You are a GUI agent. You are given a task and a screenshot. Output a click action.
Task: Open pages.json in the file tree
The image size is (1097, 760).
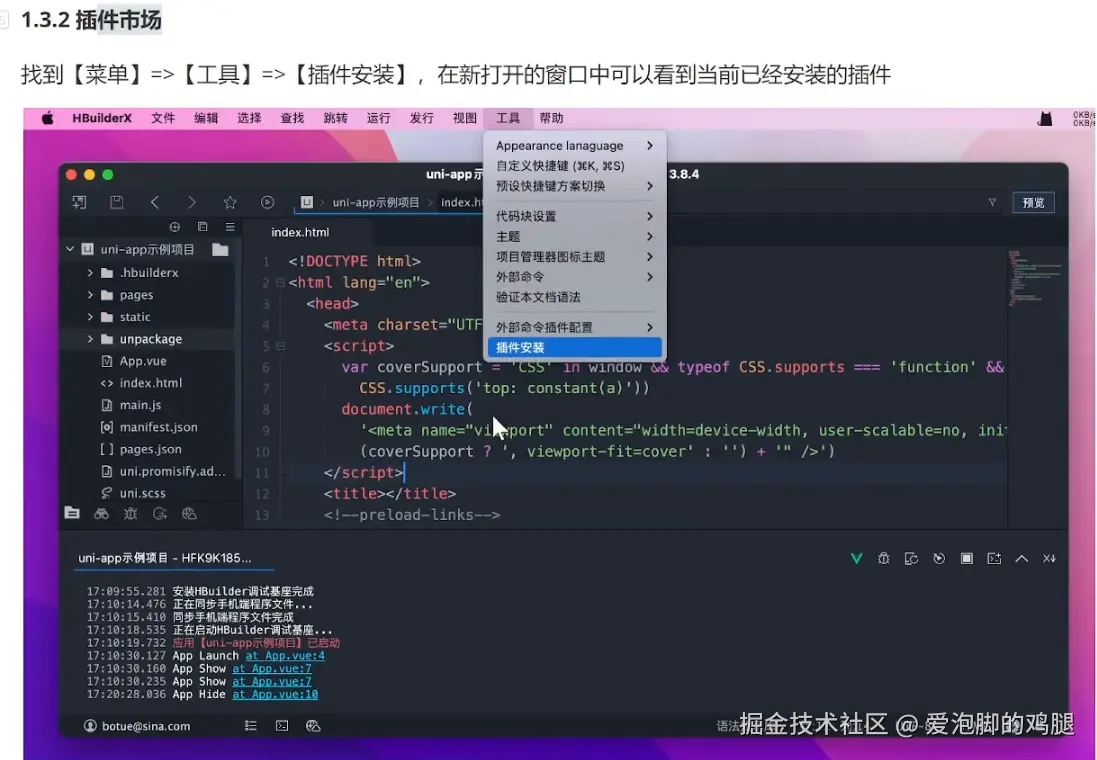tap(141, 449)
